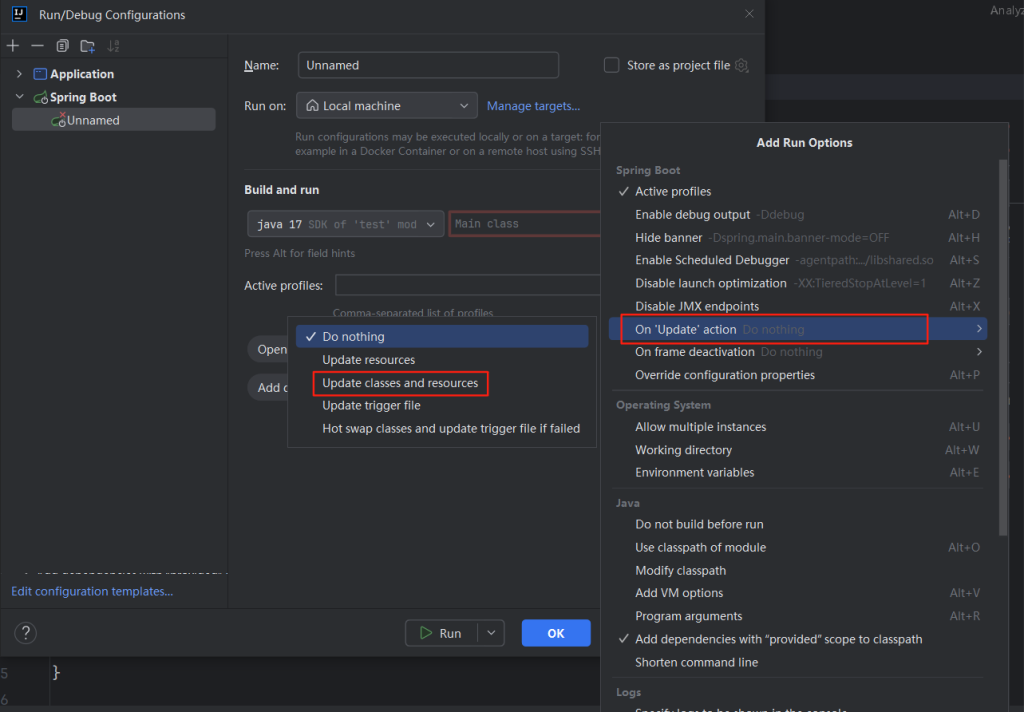Click the Unnamed configuration error icon

point(59,120)
